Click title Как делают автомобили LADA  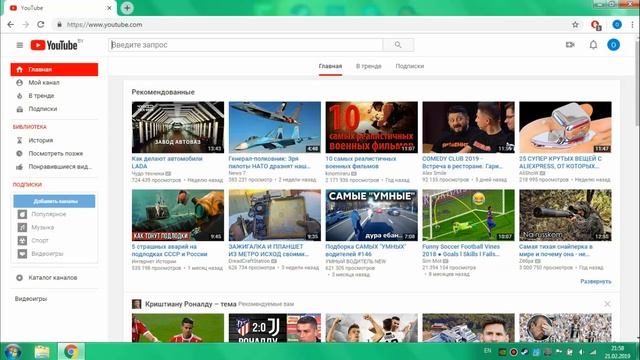167,162
